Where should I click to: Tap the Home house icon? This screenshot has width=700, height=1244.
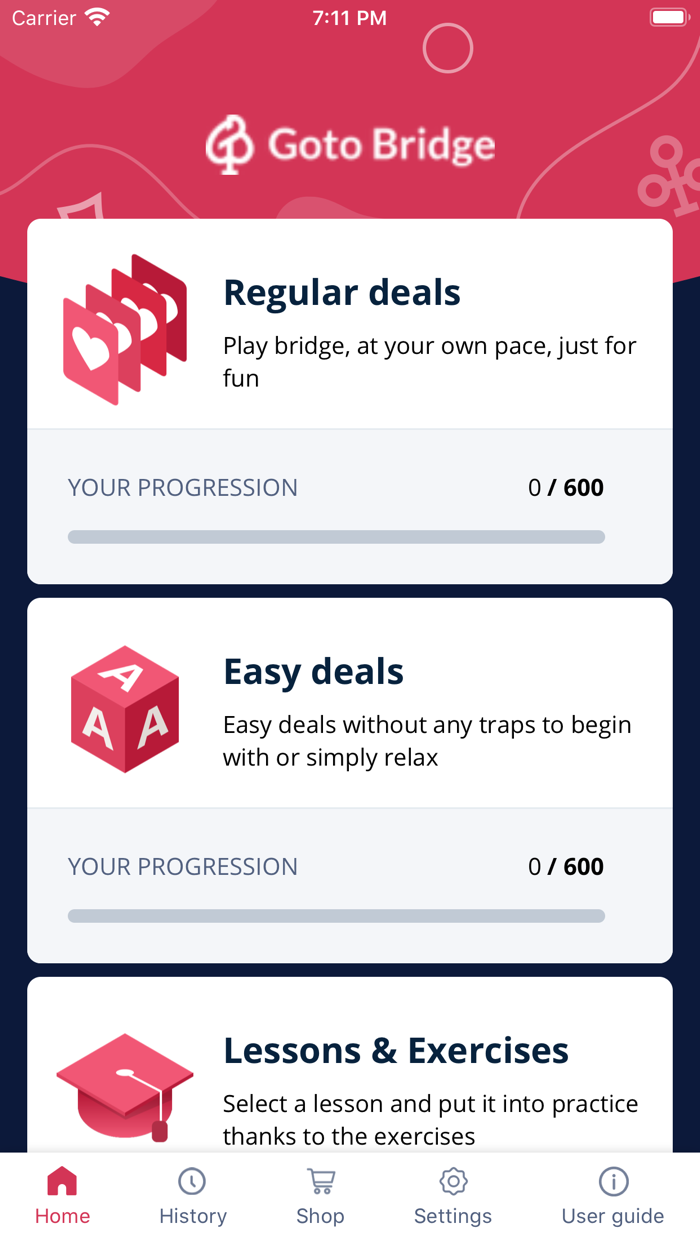(x=62, y=1182)
